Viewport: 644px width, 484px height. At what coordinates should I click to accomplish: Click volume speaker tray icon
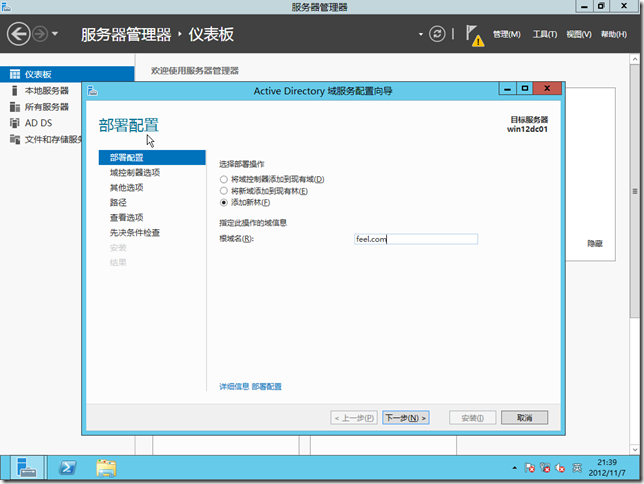point(560,468)
